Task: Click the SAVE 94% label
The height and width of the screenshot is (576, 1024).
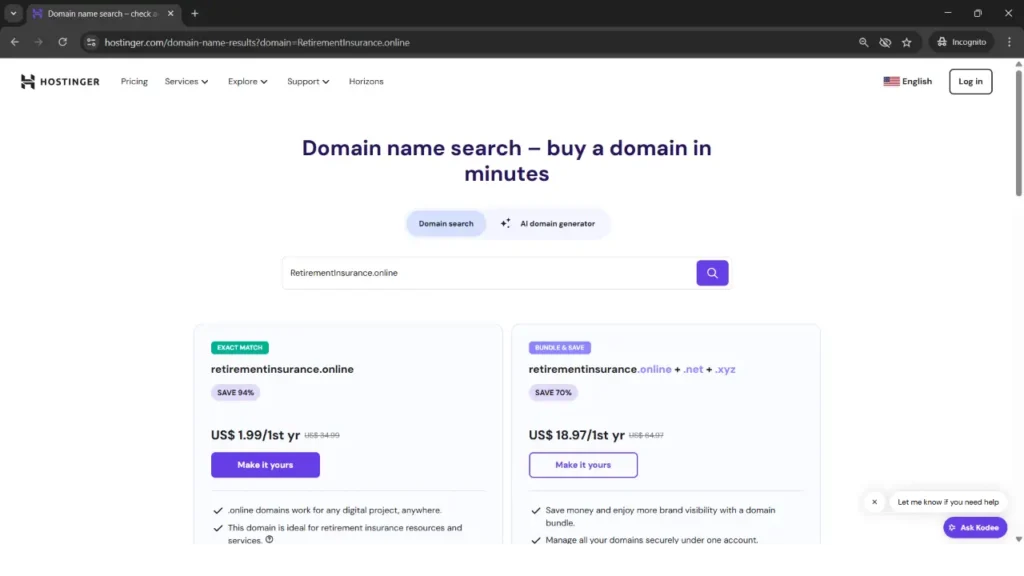Action: 235,392
